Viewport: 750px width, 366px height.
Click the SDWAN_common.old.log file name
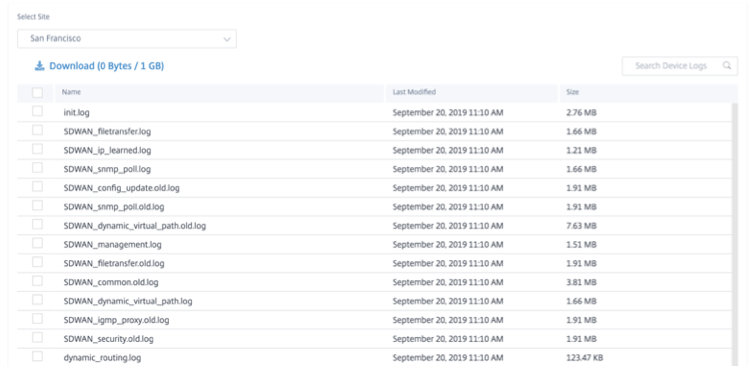tap(111, 282)
